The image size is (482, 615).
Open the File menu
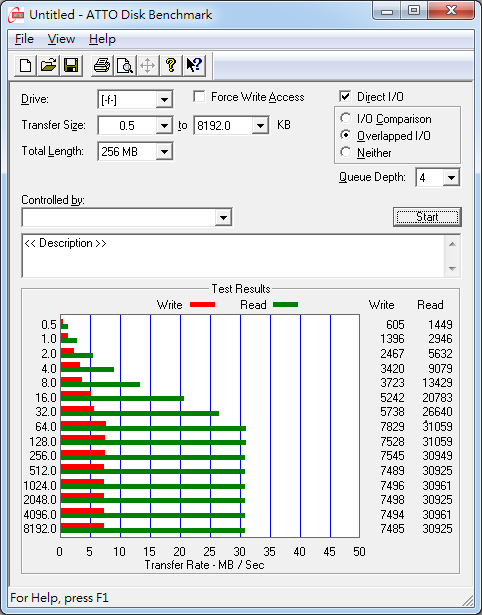[x=24, y=39]
